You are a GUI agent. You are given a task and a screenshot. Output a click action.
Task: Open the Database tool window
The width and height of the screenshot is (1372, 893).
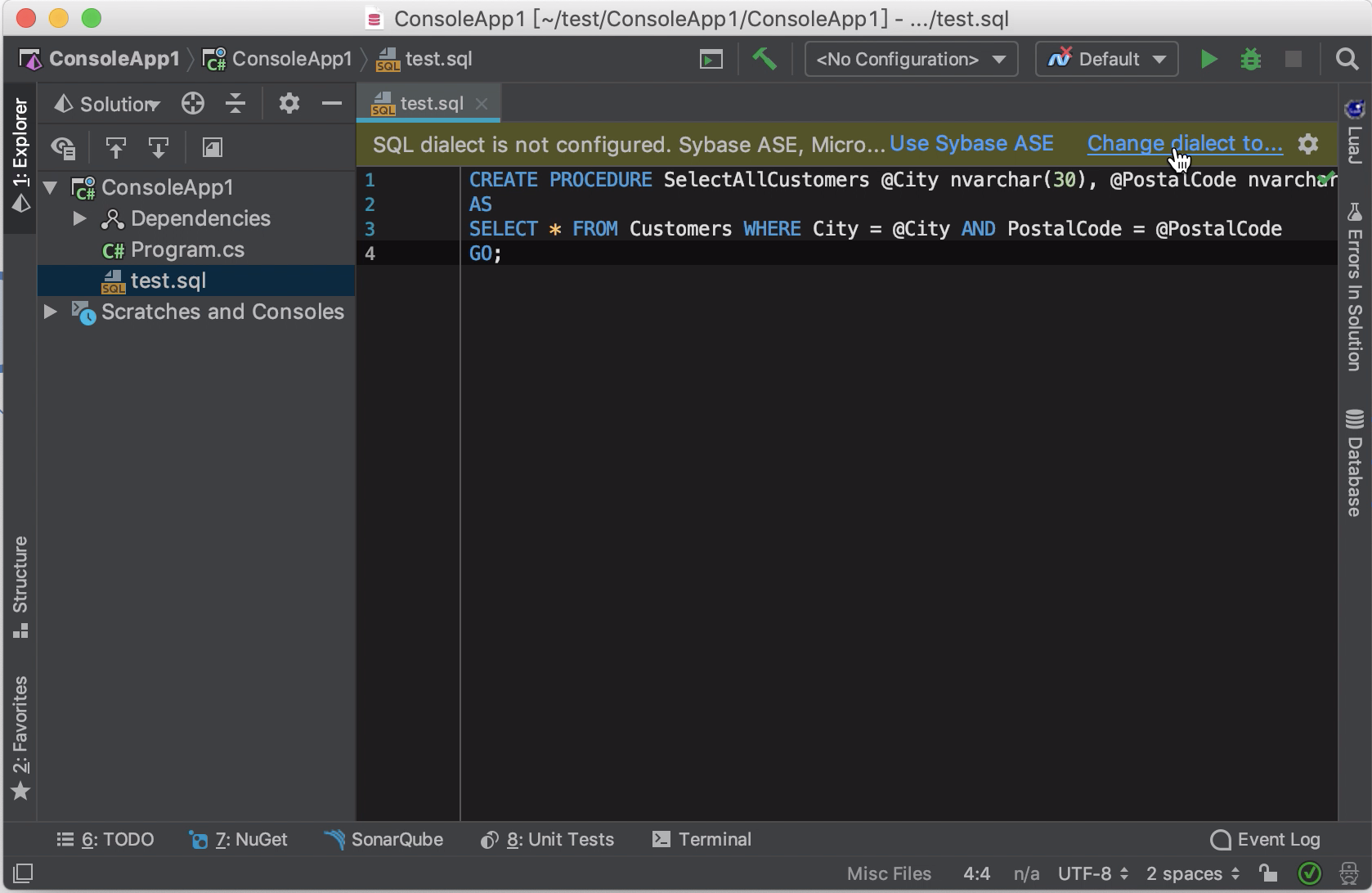(1355, 463)
